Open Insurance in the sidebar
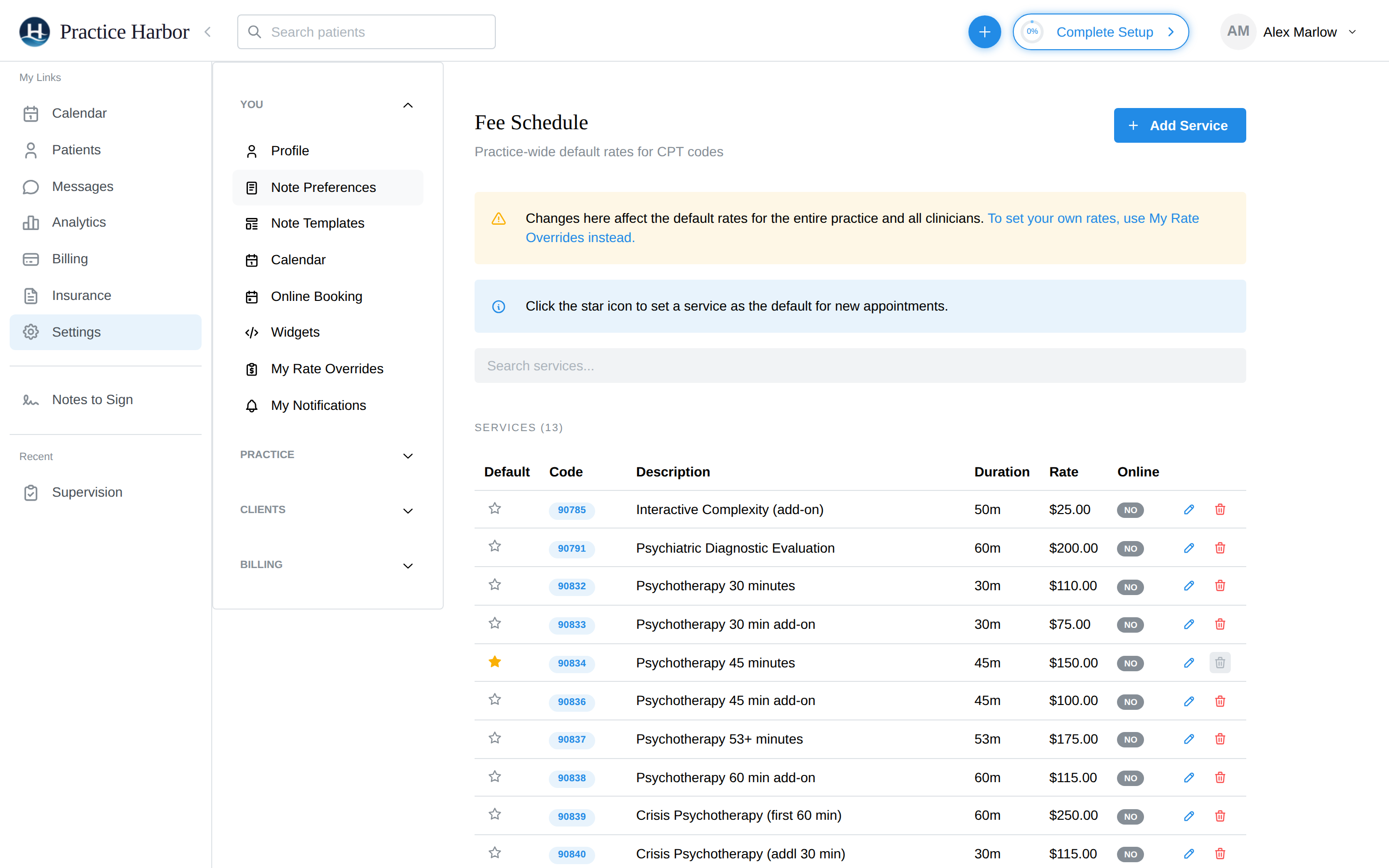The width and height of the screenshot is (1389, 868). coord(106,296)
